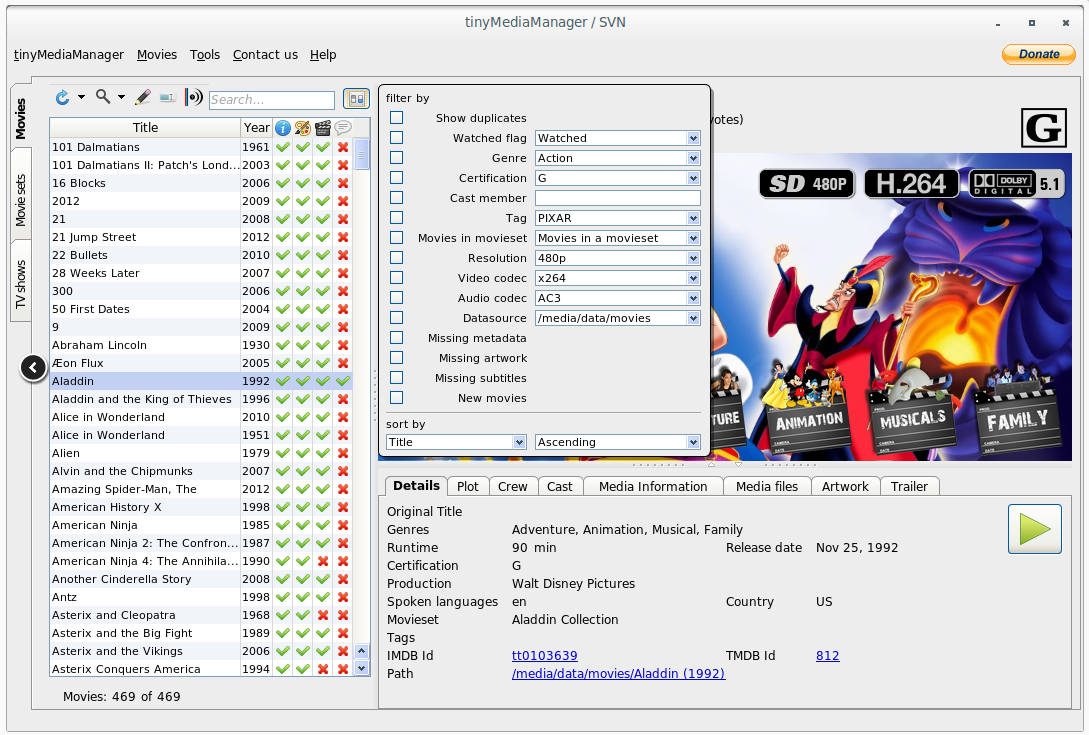The image size is (1089, 735).
Task: Click the Musicals genre clapper icon
Action: click(x=912, y=409)
